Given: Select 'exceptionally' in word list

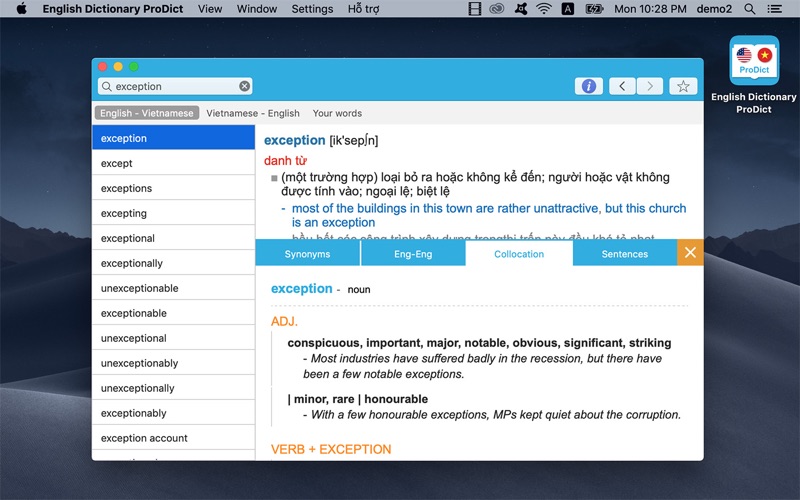Looking at the screenshot, I should coord(173,263).
